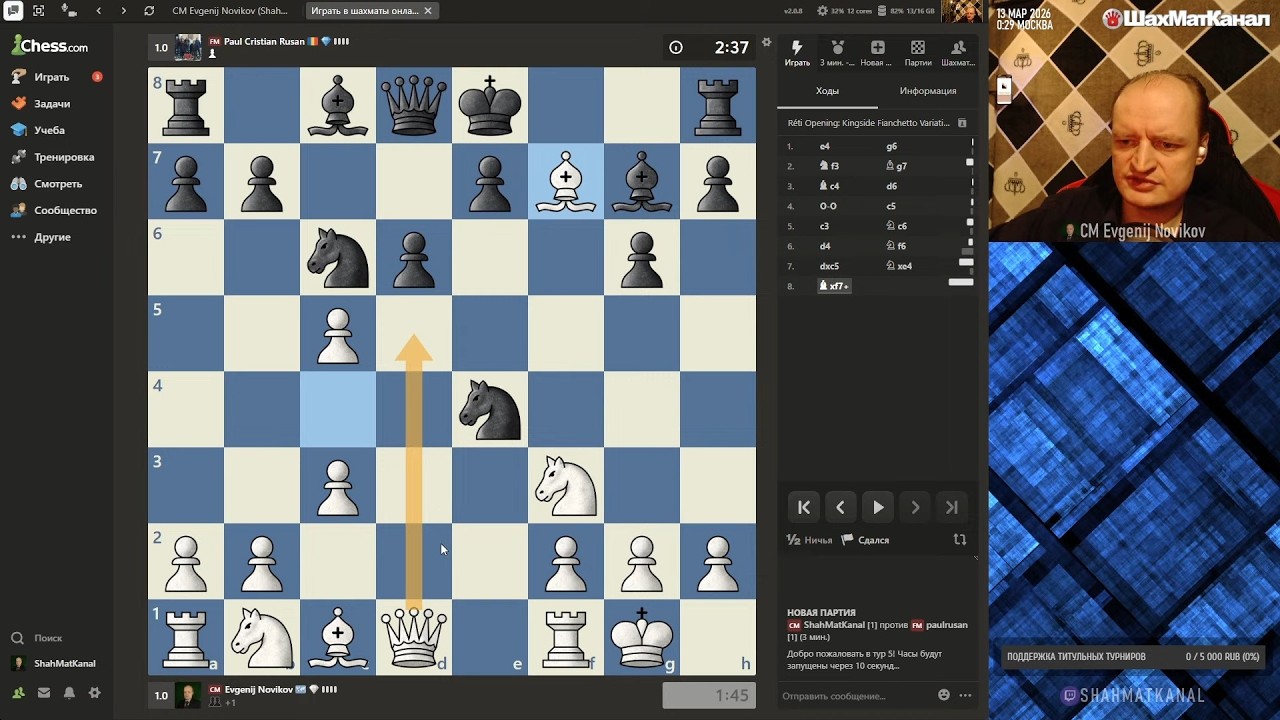The image size is (1280, 720).
Task: Open the Шахмат... players tab icon
Action: click(x=958, y=53)
